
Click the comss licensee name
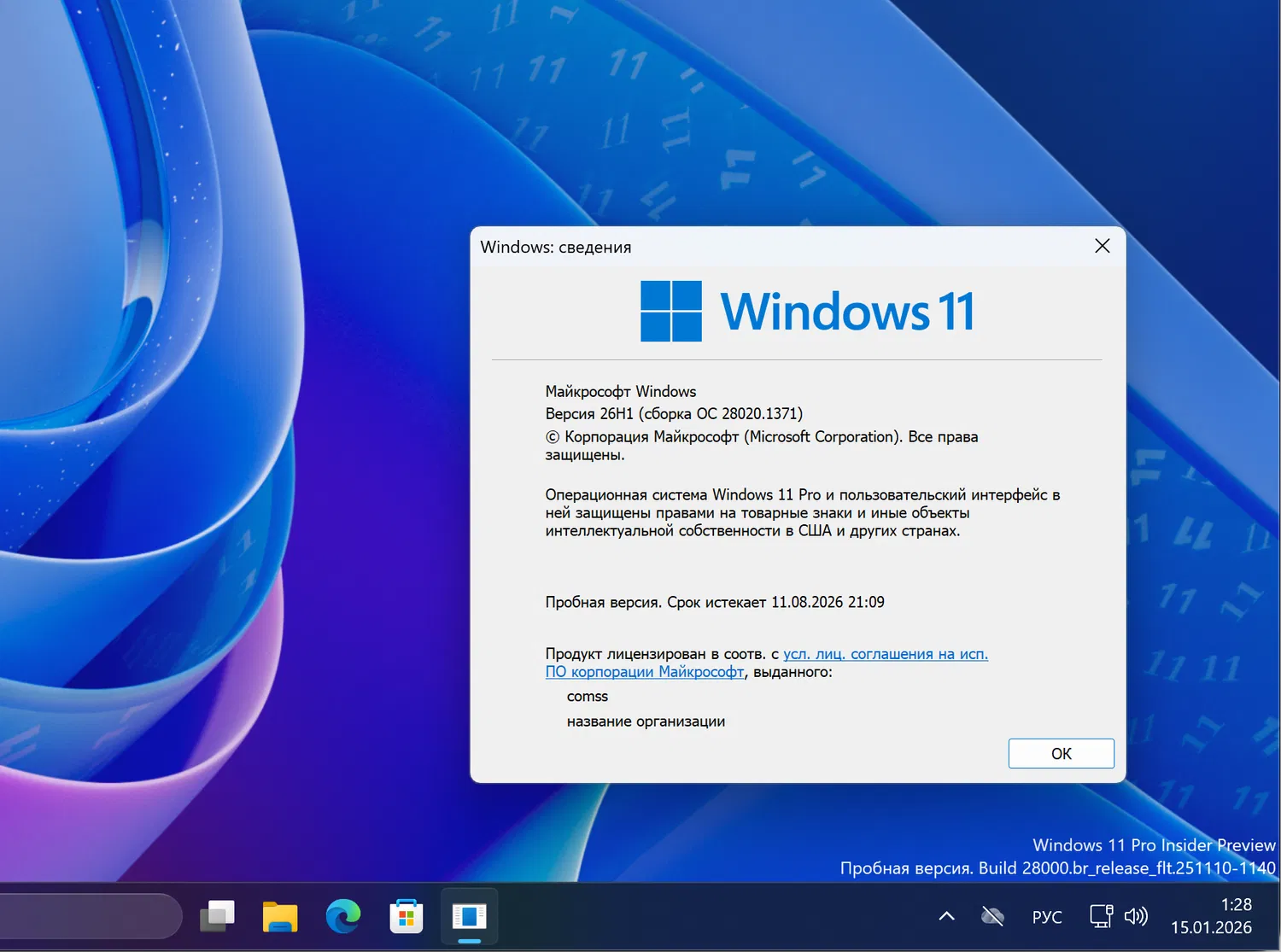pos(588,696)
